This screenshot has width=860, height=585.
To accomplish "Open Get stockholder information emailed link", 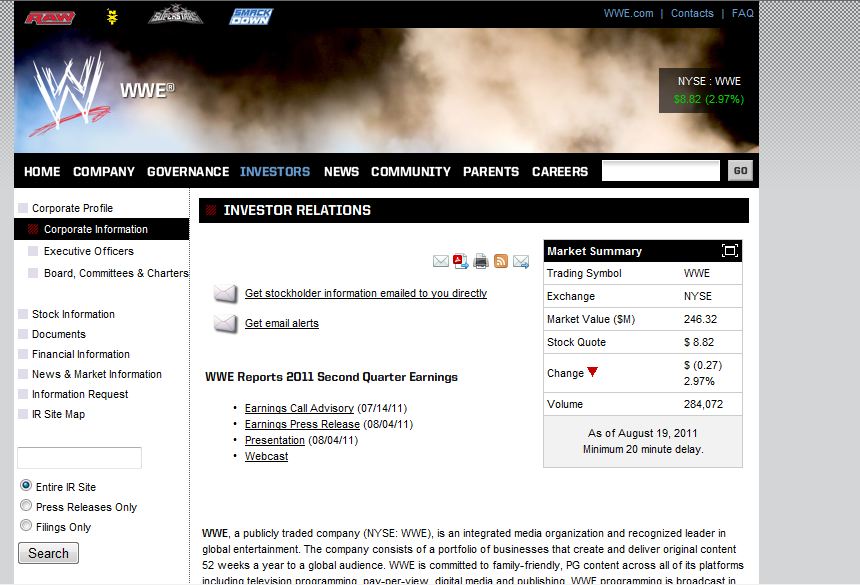I will pyautogui.click(x=366, y=293).
